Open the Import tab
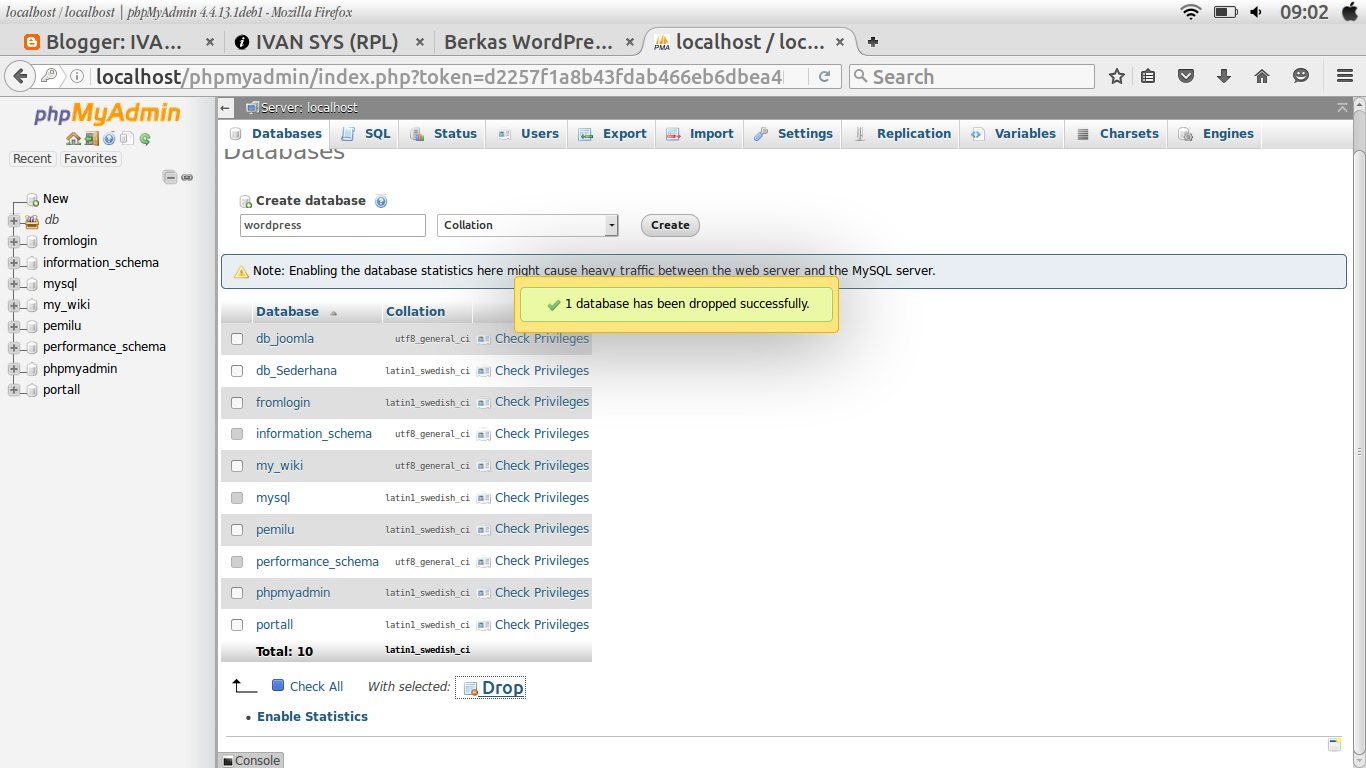This screenshot has height=768, width=1366. [x=699, y=134]
